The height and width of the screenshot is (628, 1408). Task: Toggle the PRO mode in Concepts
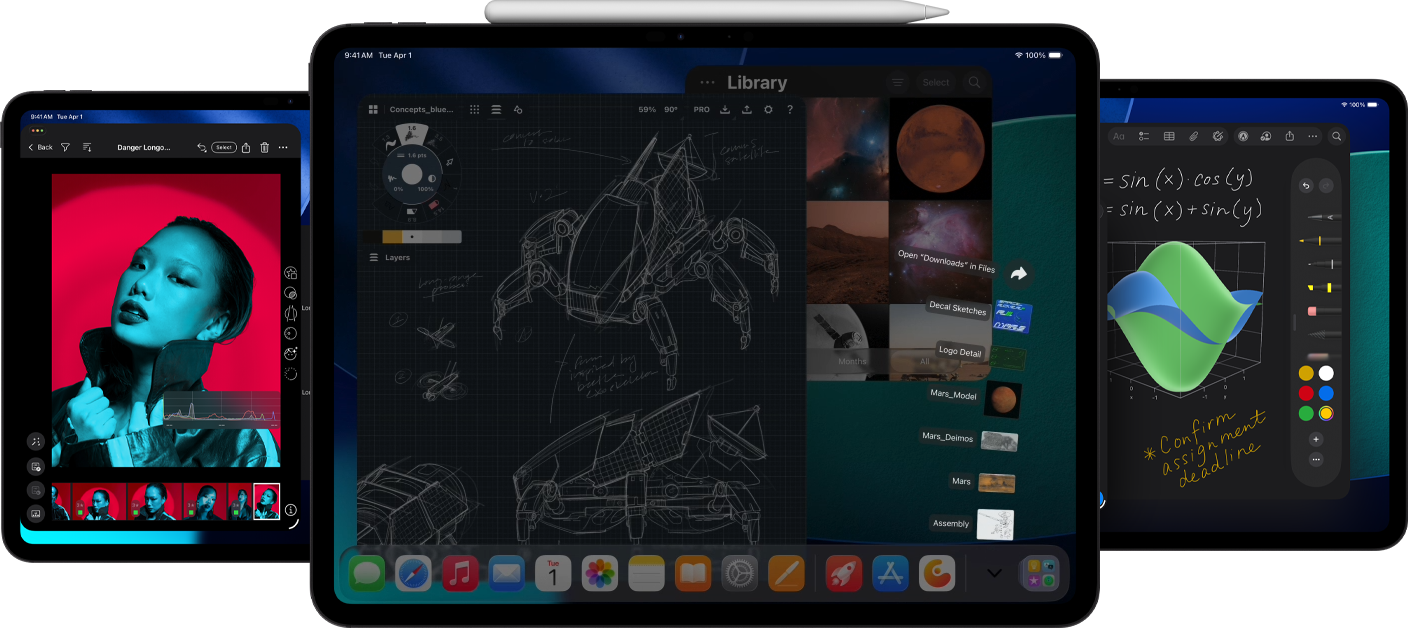(x=702, y=110)
